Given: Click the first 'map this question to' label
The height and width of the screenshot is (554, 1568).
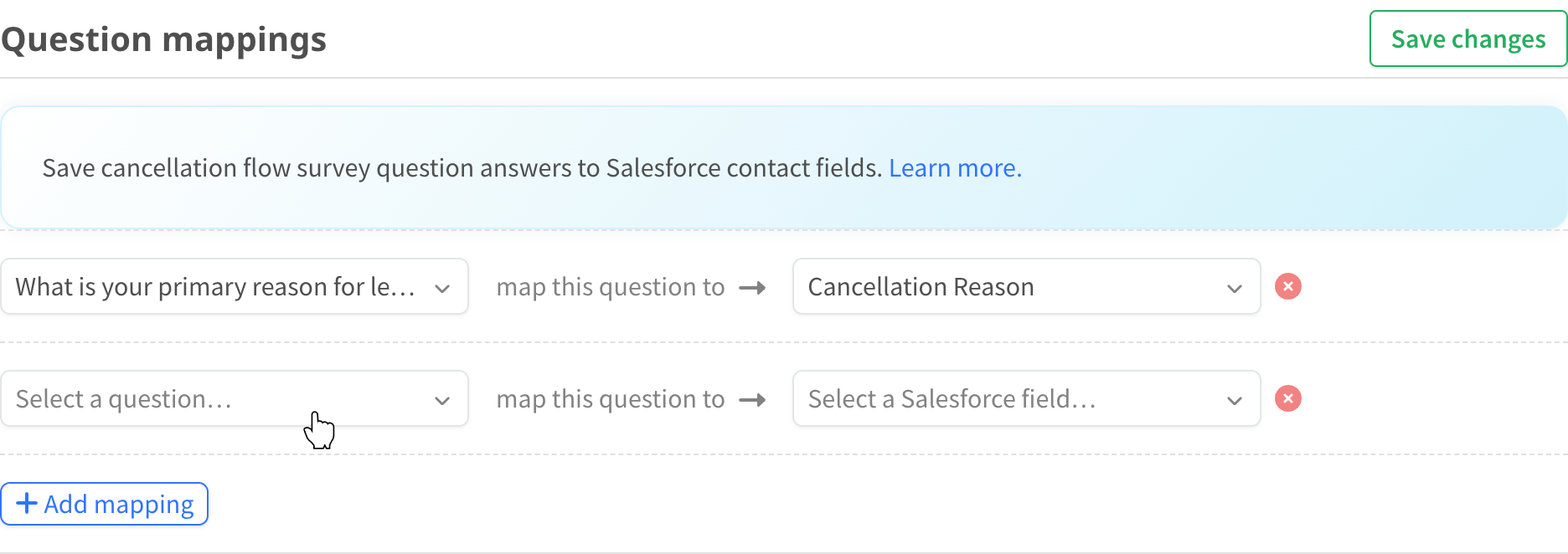Looking at the screenshot, I should 611,286.
